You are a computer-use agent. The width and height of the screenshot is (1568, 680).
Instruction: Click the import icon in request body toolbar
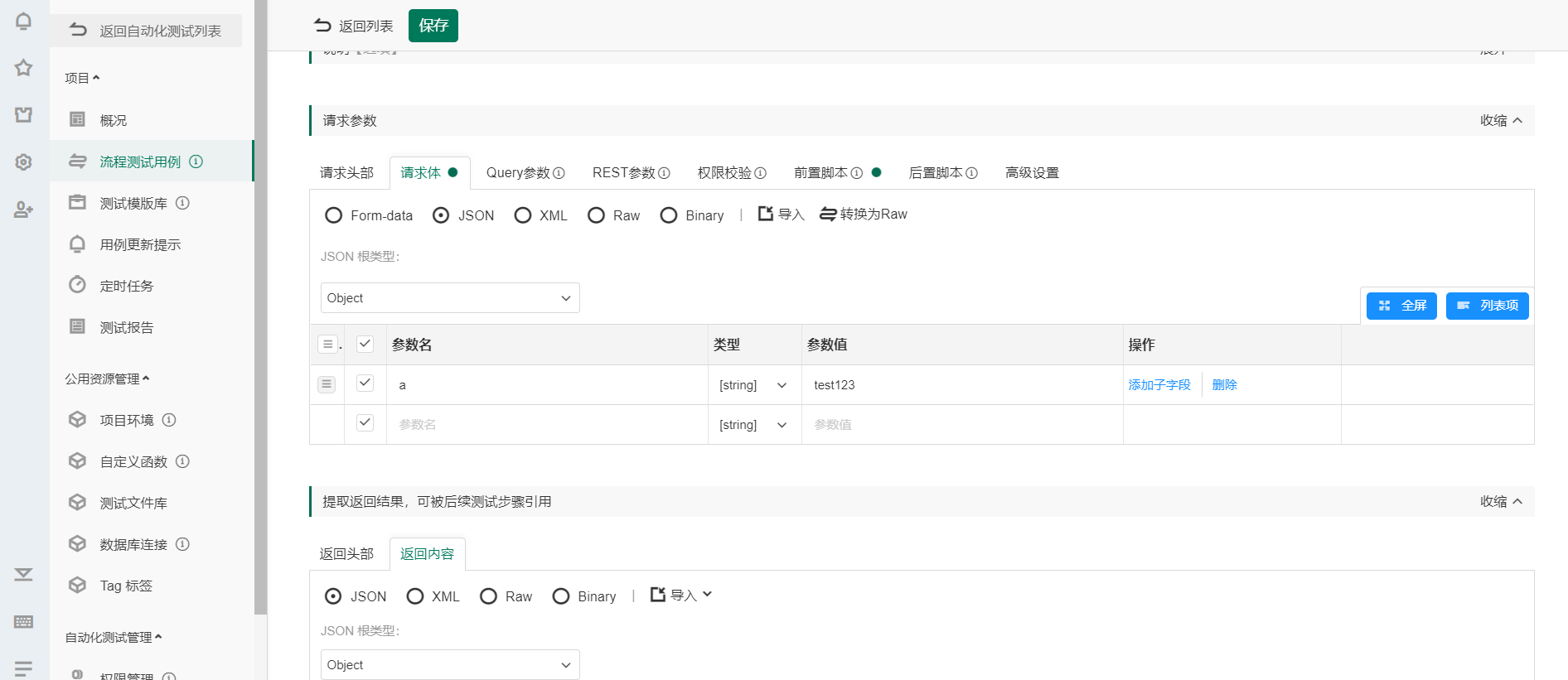point(766,214)
